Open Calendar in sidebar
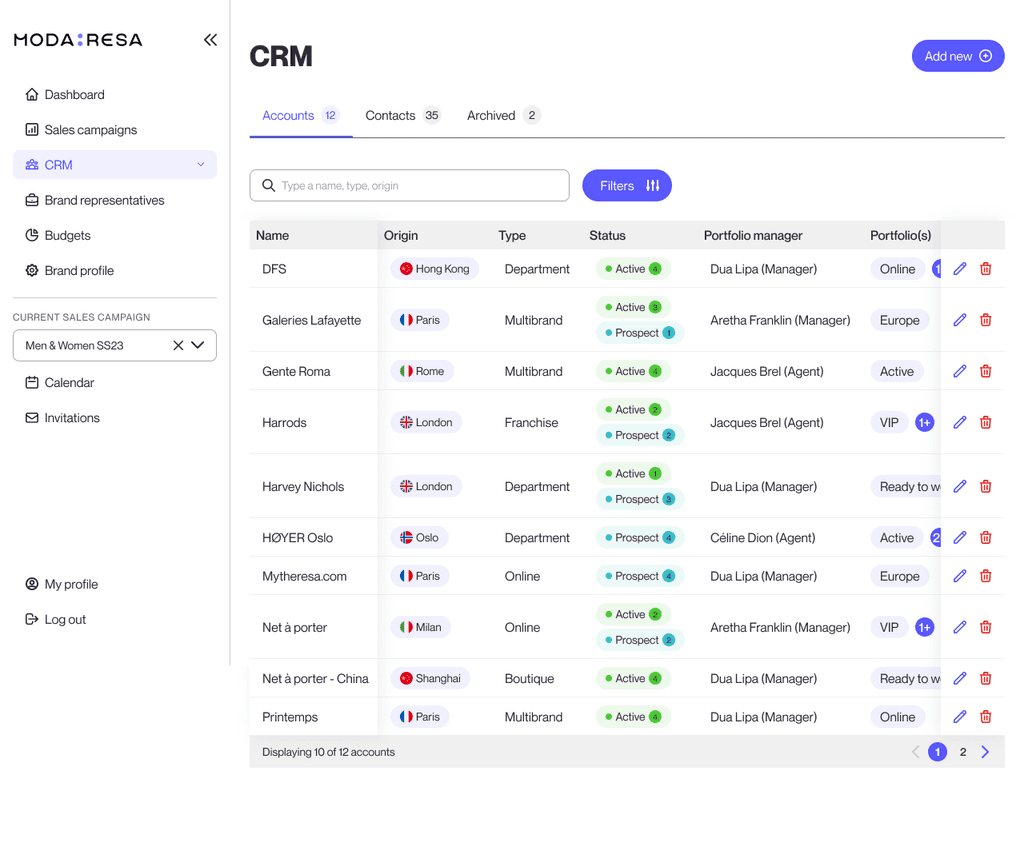1024x858 pixels. coord(59,383)
